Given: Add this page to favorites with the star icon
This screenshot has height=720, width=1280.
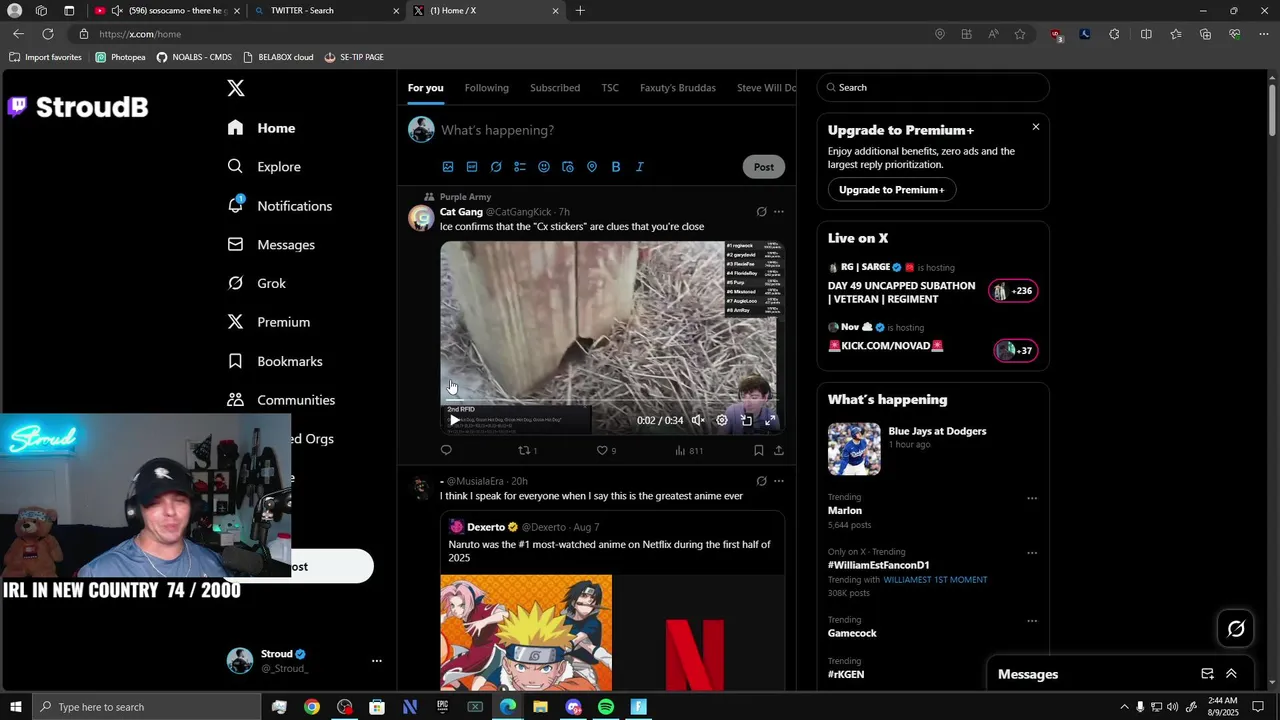Looking at the screenshot, I should [x=1020, y=34].
